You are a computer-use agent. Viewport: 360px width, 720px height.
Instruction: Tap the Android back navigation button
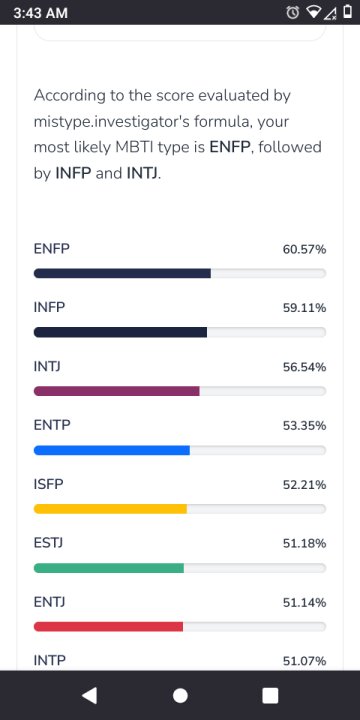(90, 695)
